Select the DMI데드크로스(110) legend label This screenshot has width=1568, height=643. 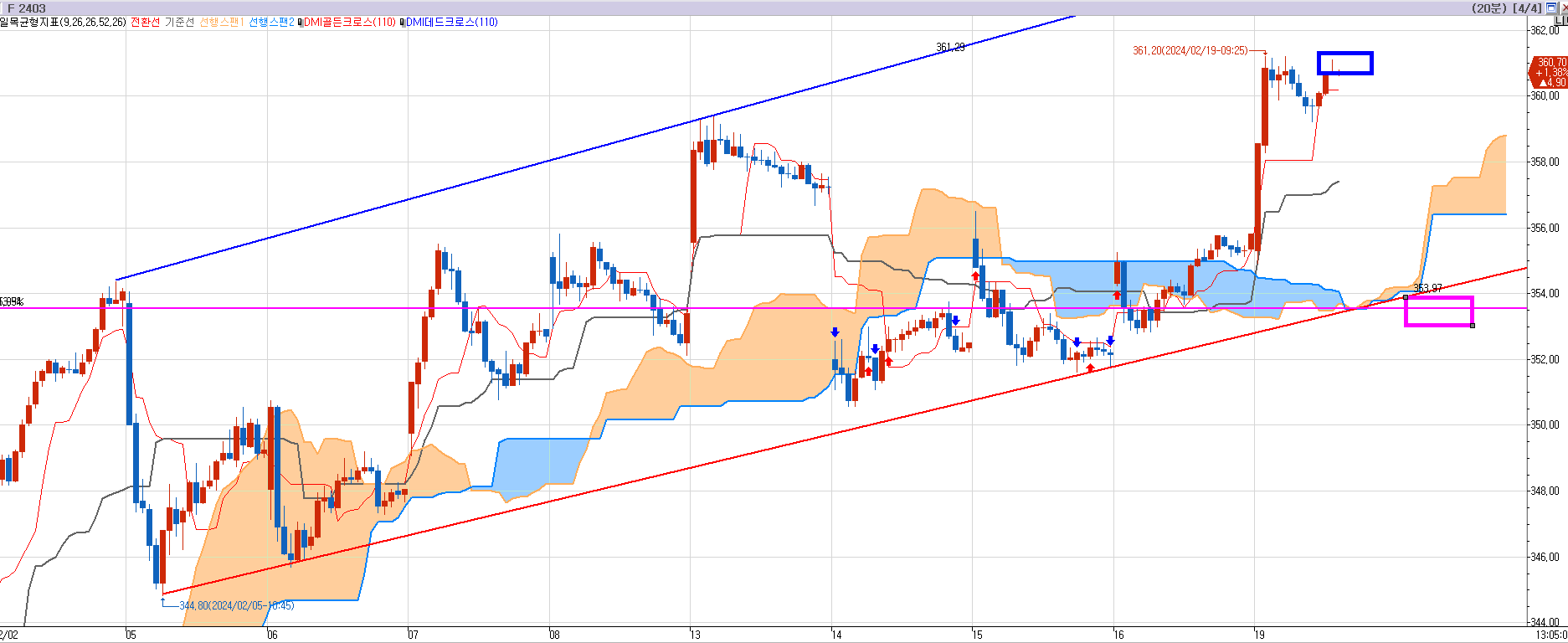452,23
